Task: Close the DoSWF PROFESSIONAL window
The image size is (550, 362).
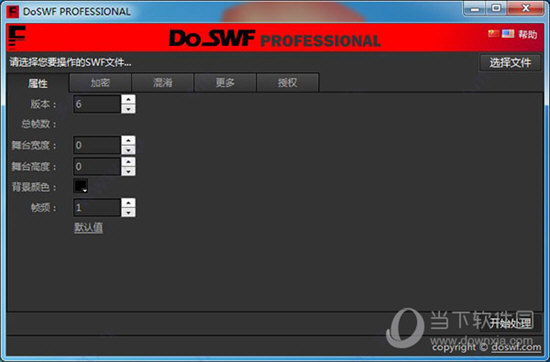Action: [x=525, y=8]
